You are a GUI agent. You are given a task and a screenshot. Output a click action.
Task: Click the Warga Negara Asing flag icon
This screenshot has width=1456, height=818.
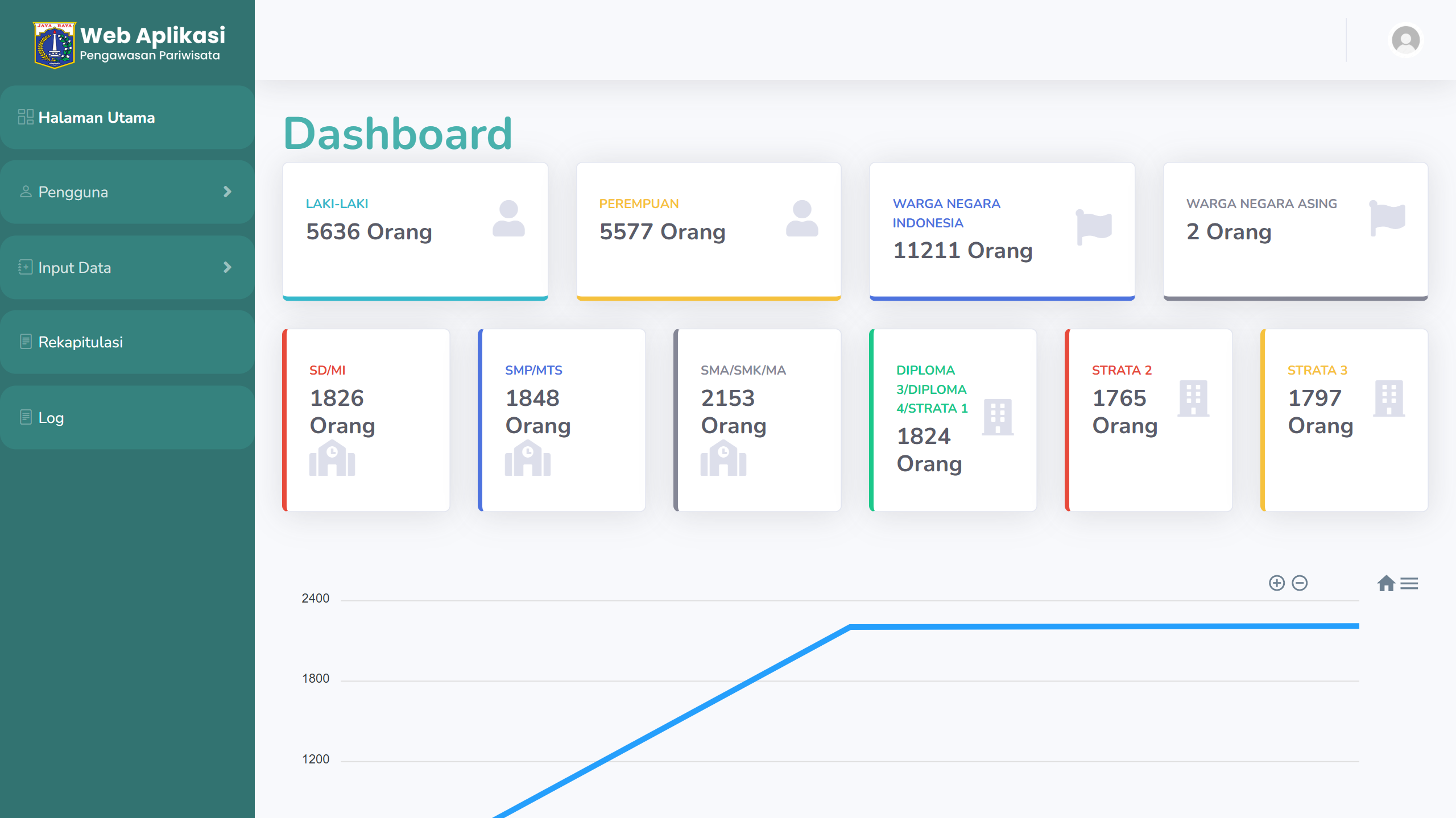click(1387, 218)
